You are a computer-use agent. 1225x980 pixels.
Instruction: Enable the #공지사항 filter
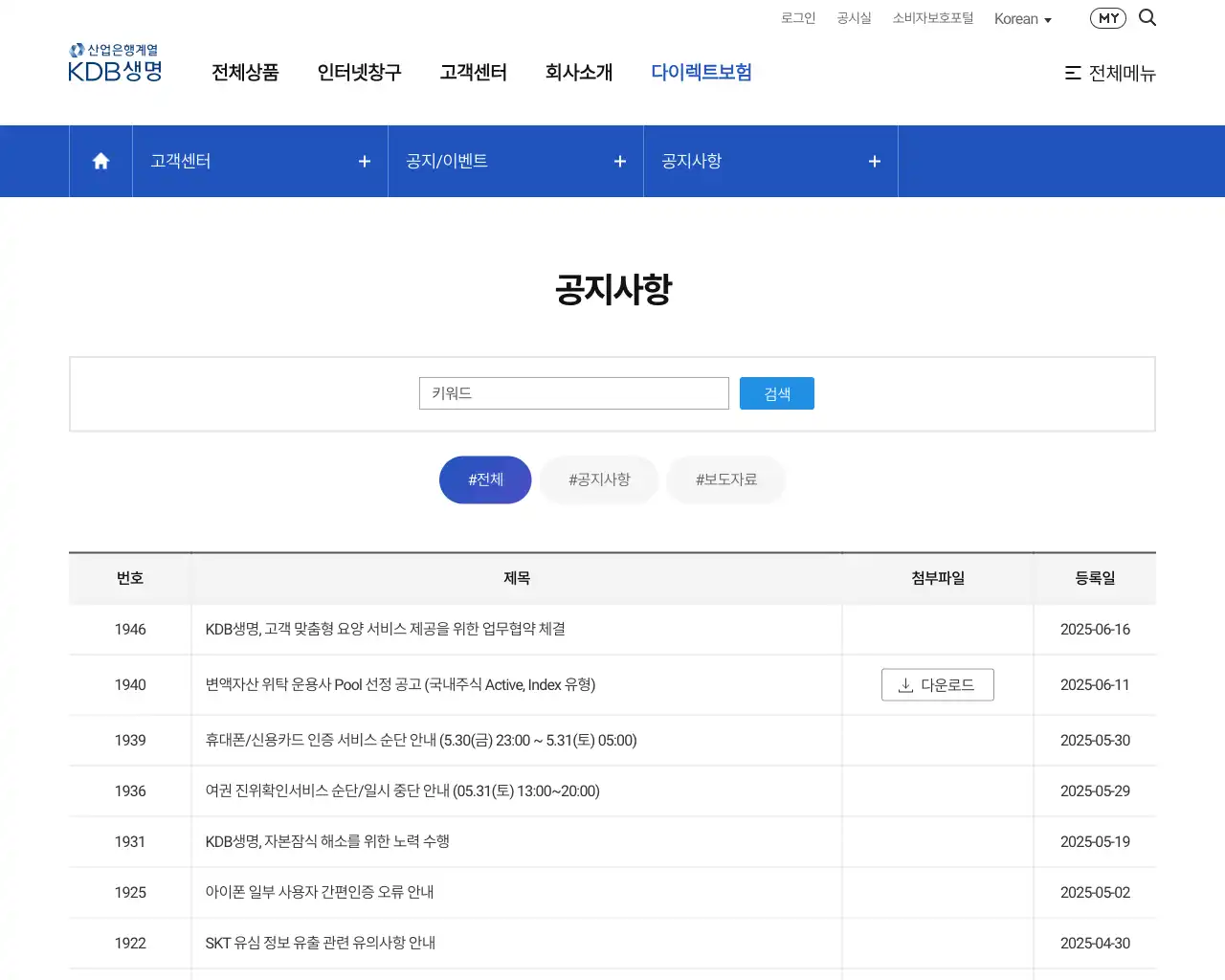point(598,479)
